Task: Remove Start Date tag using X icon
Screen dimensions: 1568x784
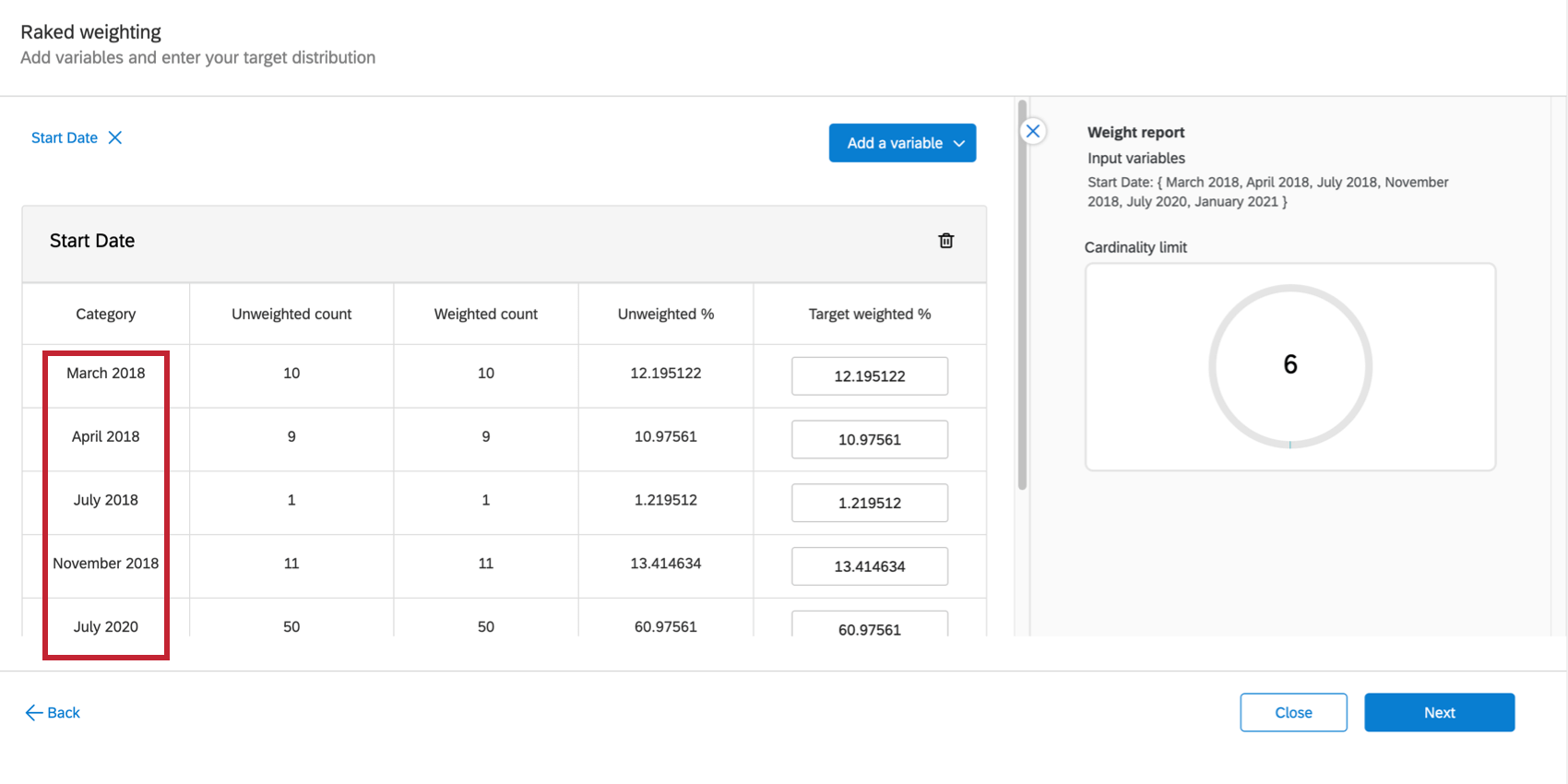Action: 115,137
